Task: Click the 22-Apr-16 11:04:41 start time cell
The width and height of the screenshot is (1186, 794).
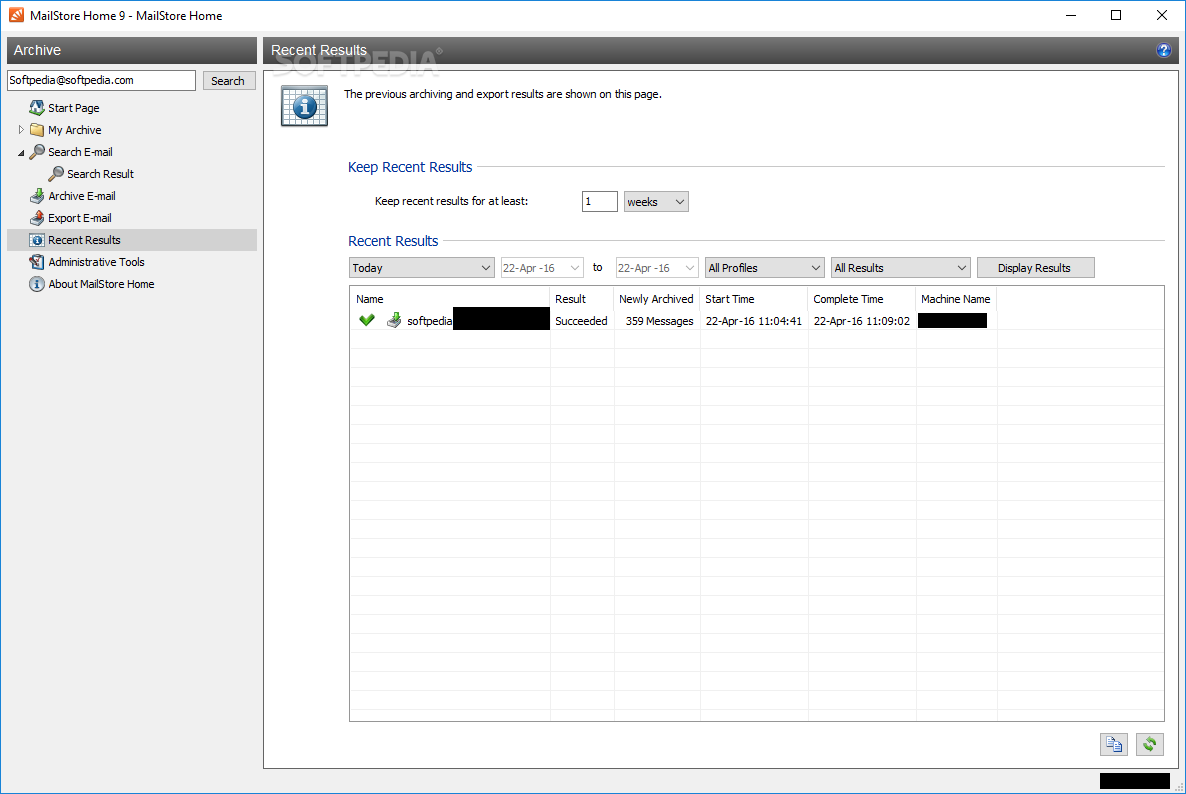Action: 753,321
